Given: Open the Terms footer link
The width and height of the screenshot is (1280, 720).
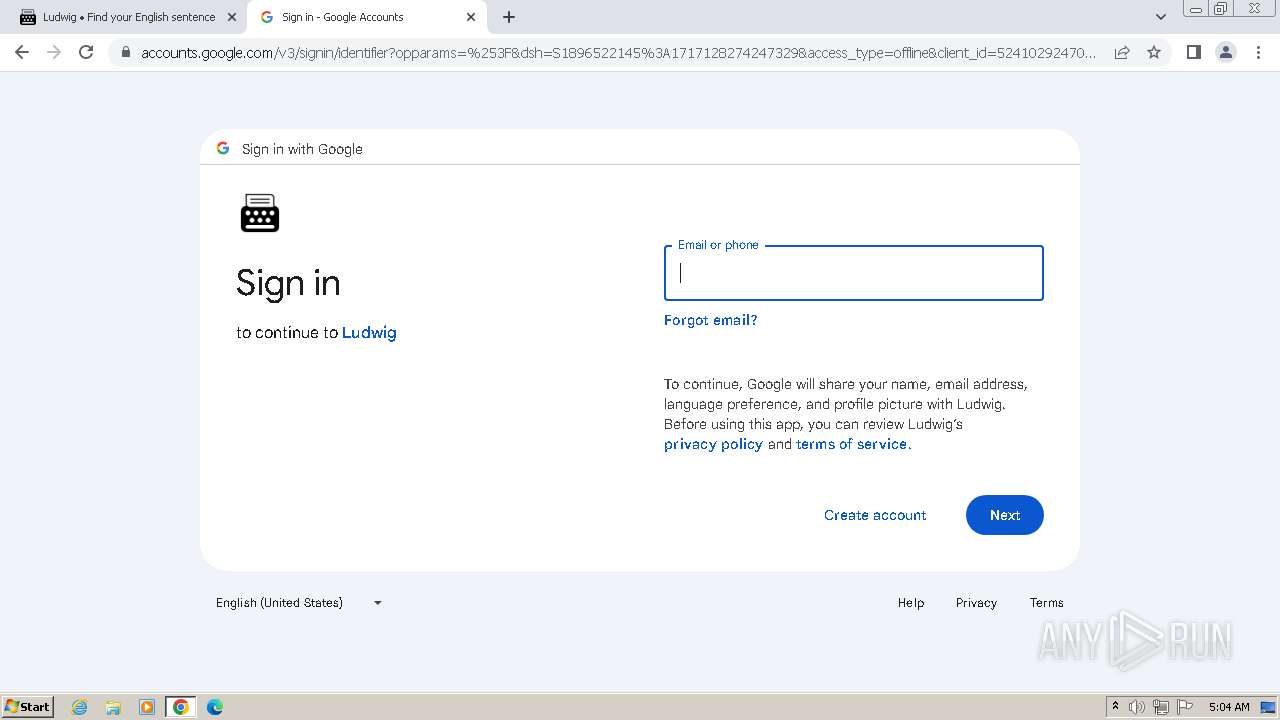Looking at the screenshot, I should 1046,603.
